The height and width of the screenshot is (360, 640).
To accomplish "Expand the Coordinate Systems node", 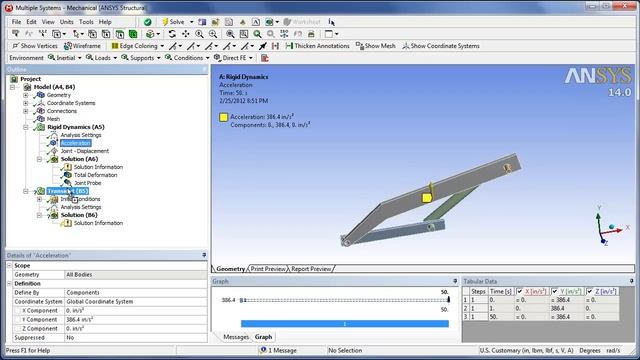I will [x=26, y=103].
